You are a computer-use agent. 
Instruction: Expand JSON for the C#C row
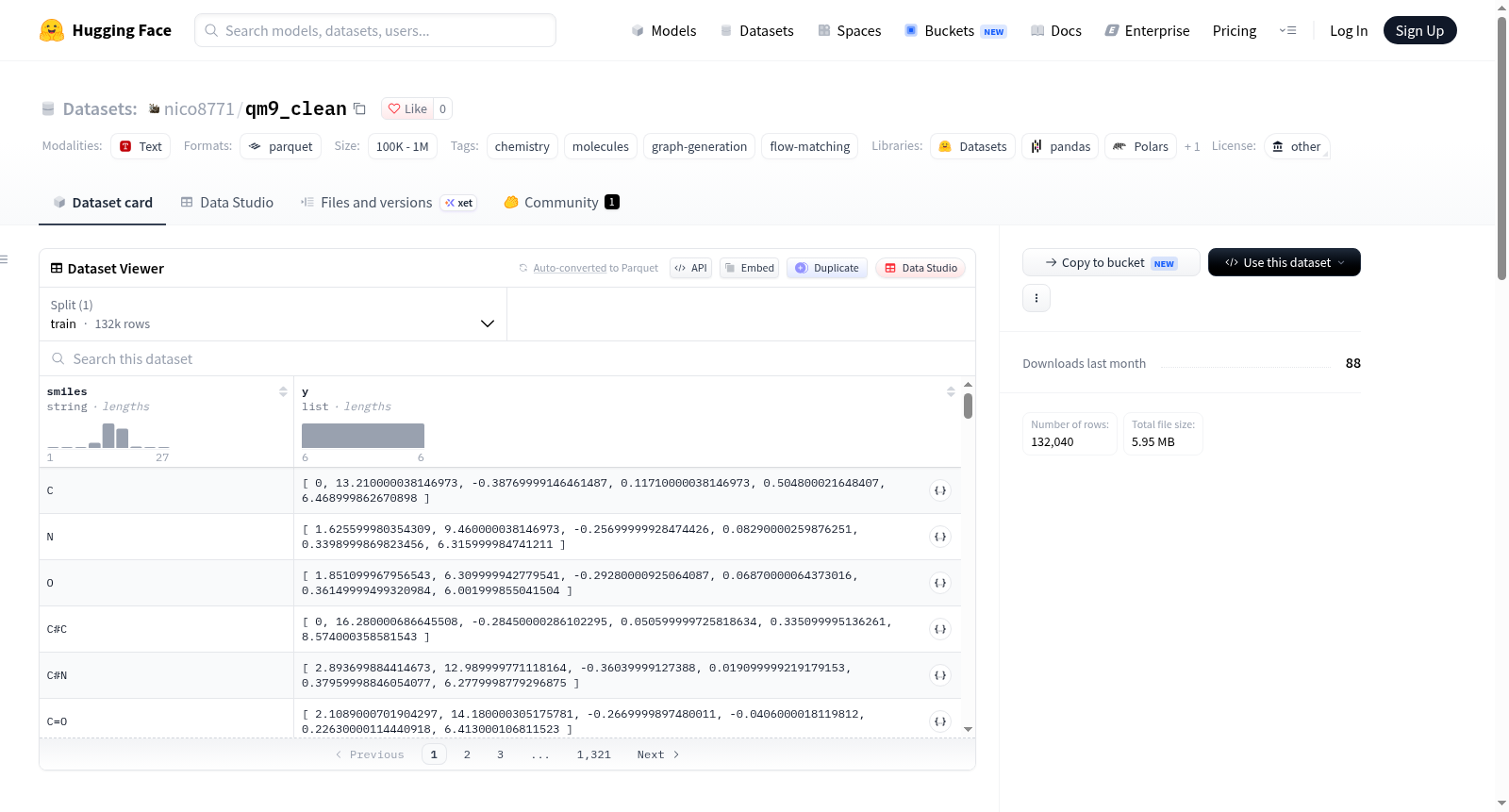coord(940,629)
